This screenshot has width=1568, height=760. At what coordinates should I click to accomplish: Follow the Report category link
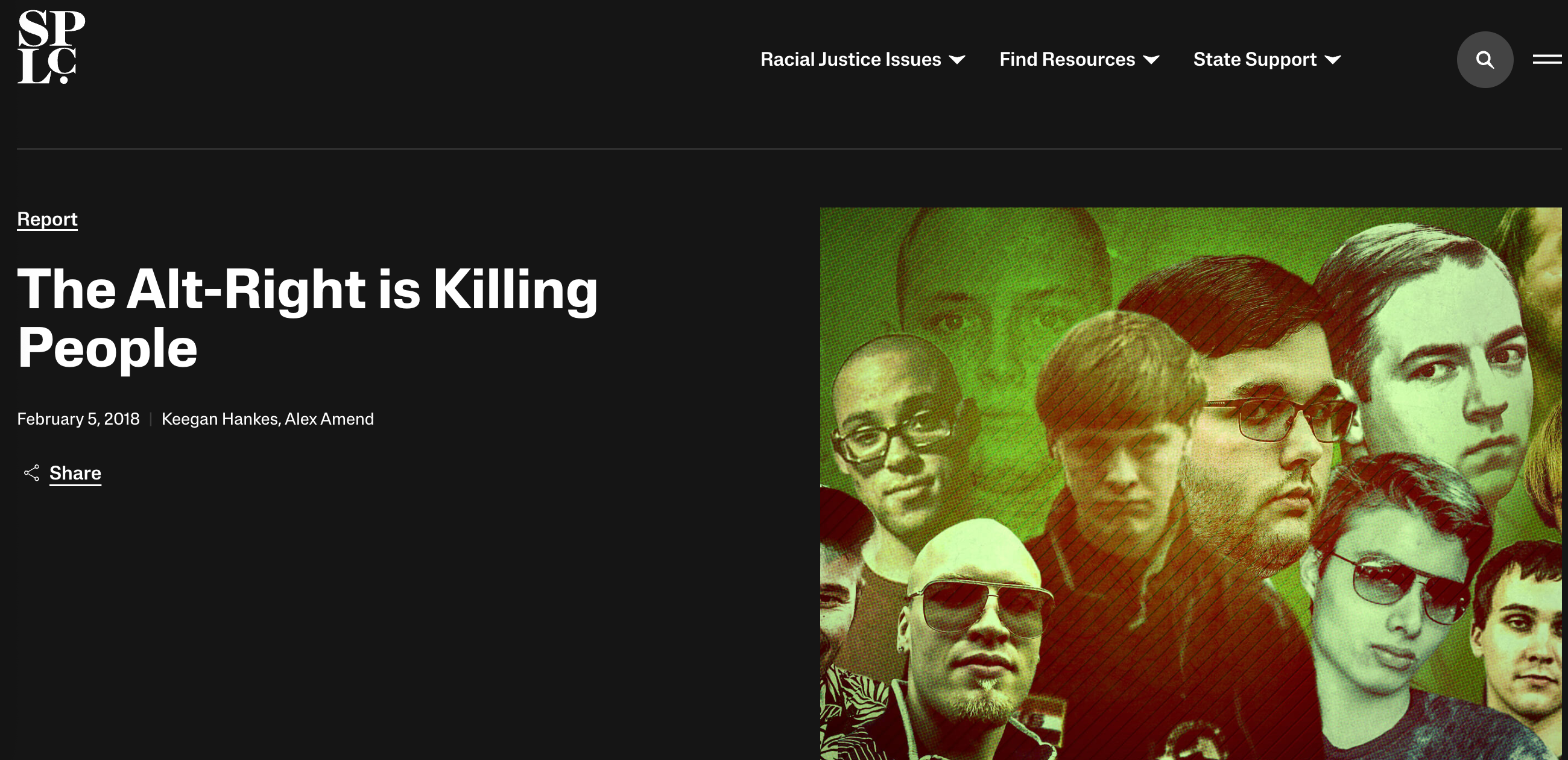pyautogui.click(x=47, y=219)
